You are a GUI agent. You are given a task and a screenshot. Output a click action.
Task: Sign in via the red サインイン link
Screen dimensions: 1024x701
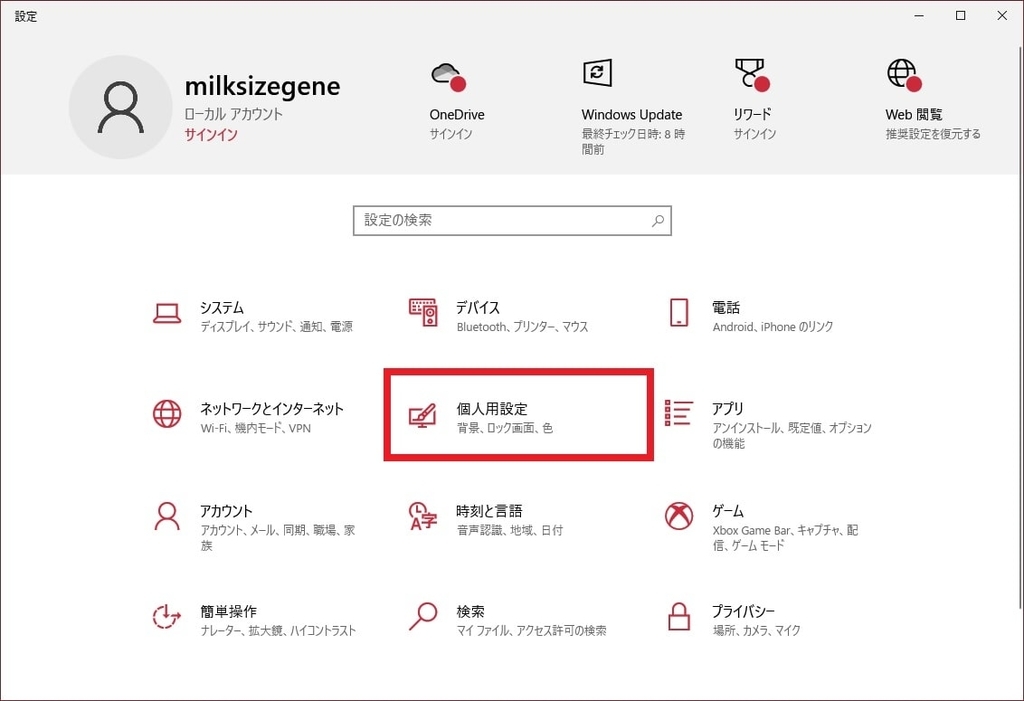pyautogui.click(x=211, y=135)
